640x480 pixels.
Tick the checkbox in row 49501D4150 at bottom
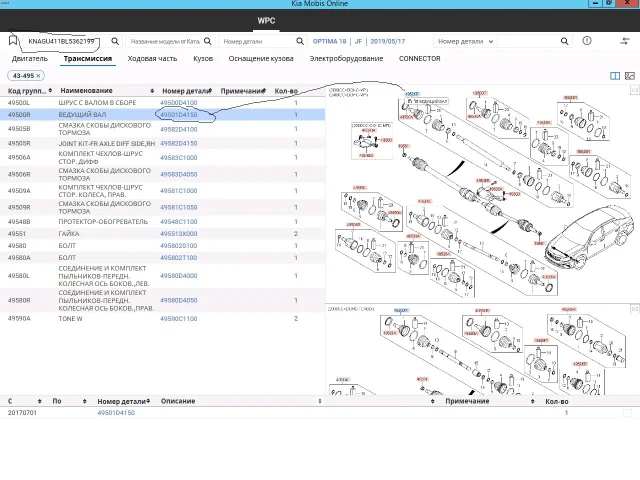click(627, 413)
